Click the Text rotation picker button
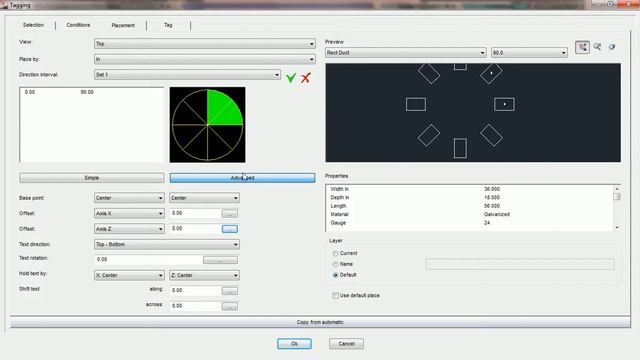 (220, 260)
